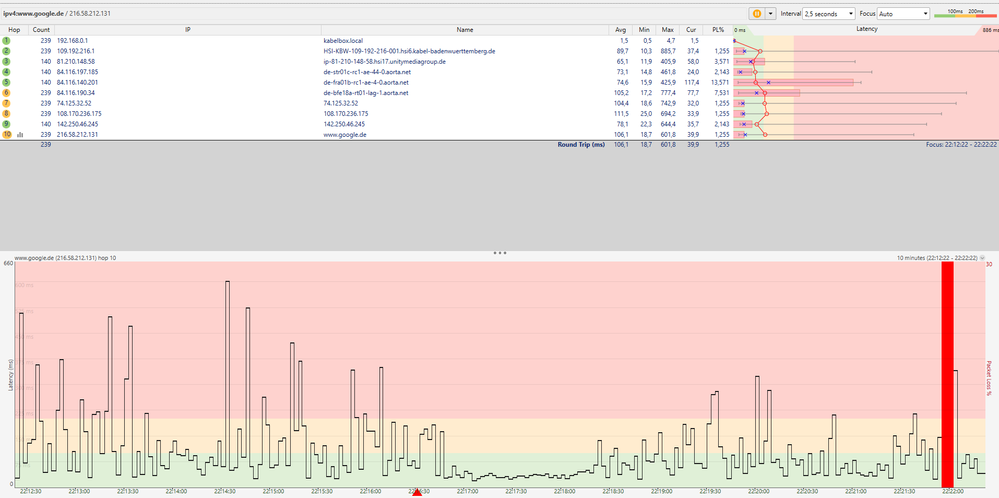Select the hop 1 green circle icon
This screenshot has width=999, height=498.
(x=6, y=40)
